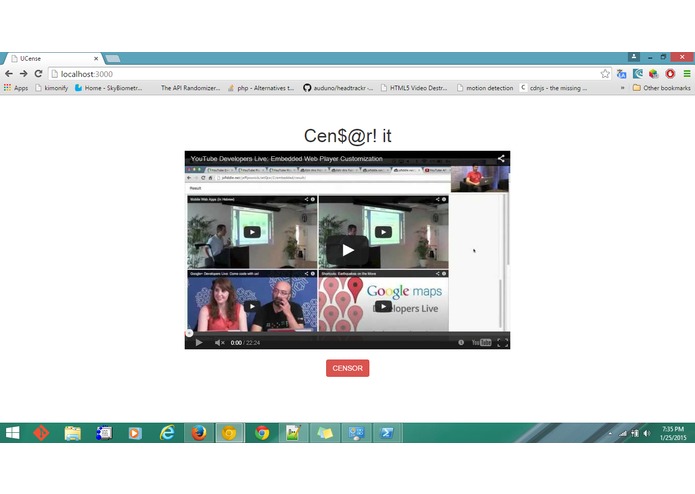
Task: Expand the bookmarks overflow chevron
Action: [x=622, y=88]
